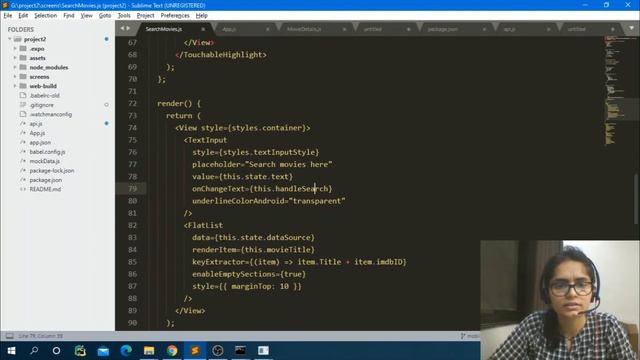Click the 'renderItem={this.movieTitle}' code line

pos(253,249)
